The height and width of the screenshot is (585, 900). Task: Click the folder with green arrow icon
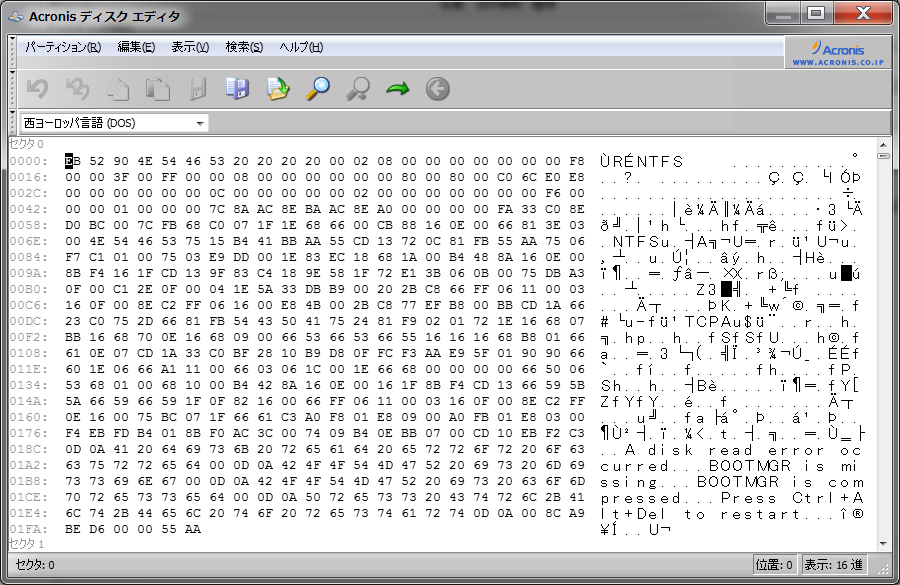click(x=278, y=89)
